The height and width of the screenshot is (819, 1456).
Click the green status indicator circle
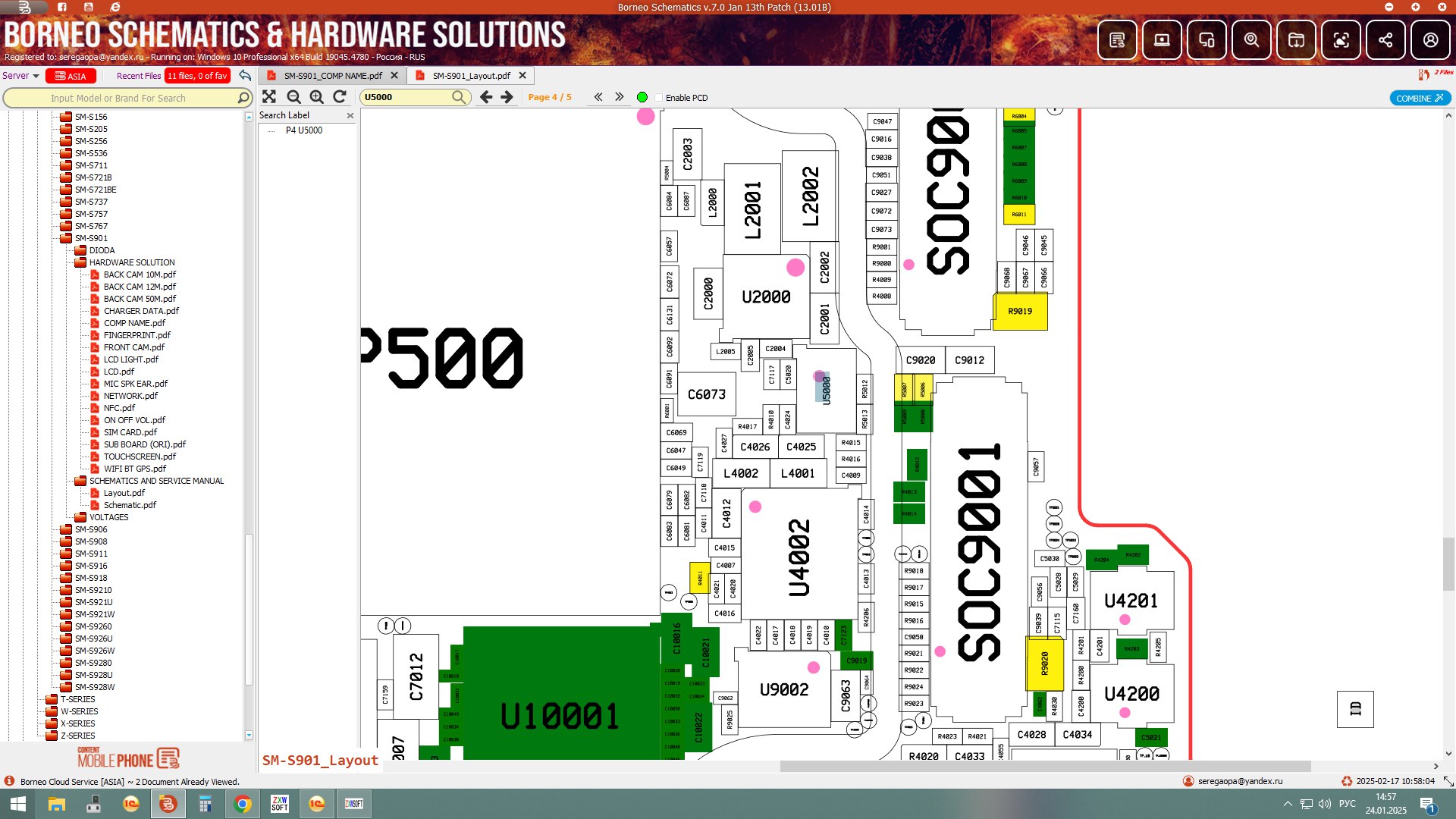[642, 97]
